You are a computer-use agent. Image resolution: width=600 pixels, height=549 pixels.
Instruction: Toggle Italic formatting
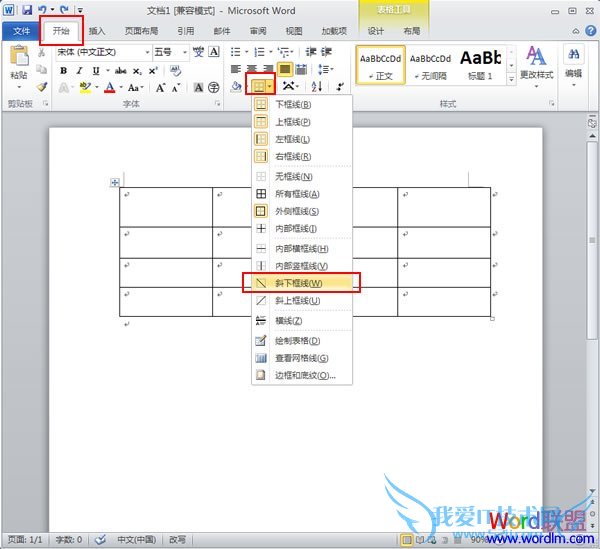click(79, 71)
